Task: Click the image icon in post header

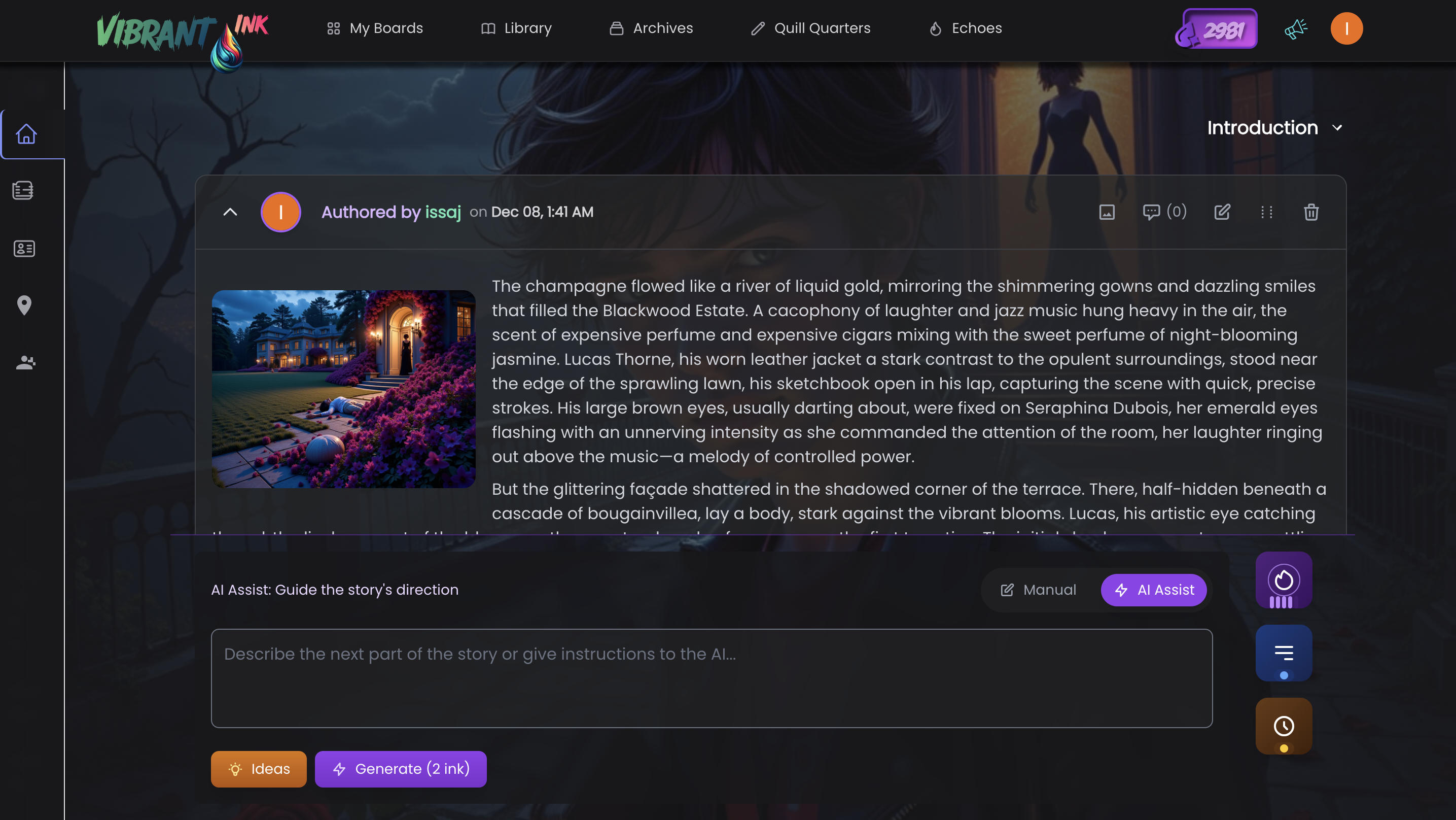Action: [1107, 212]
